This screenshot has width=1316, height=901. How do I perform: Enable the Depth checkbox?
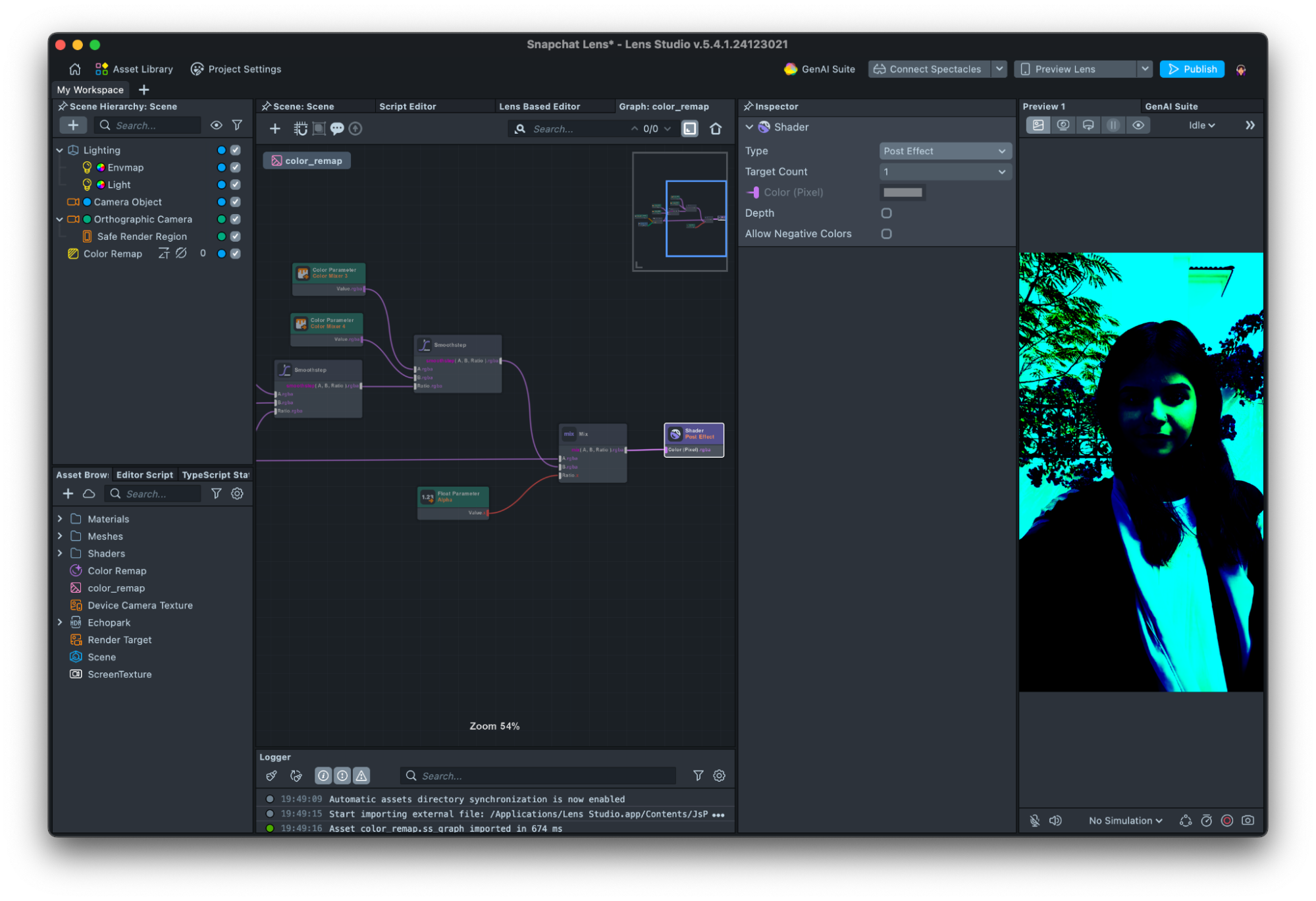pyautogui.click(x=886, y=213)
